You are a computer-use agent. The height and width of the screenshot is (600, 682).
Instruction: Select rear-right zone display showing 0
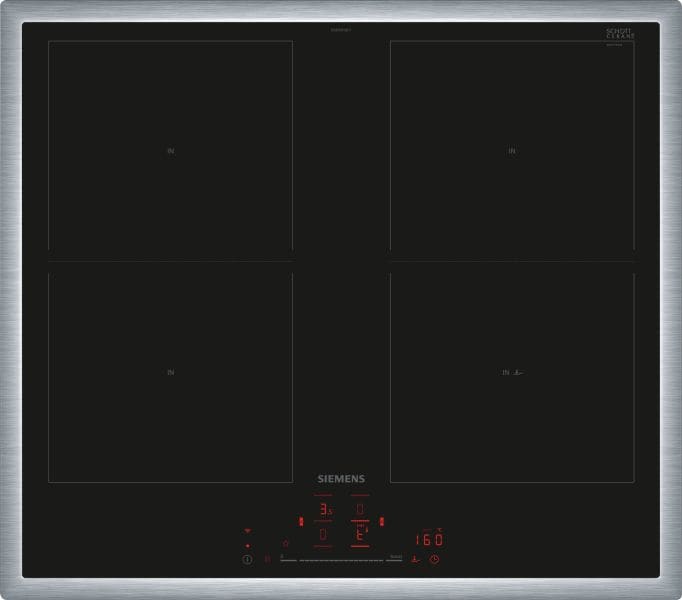click(x=360, y=509)
